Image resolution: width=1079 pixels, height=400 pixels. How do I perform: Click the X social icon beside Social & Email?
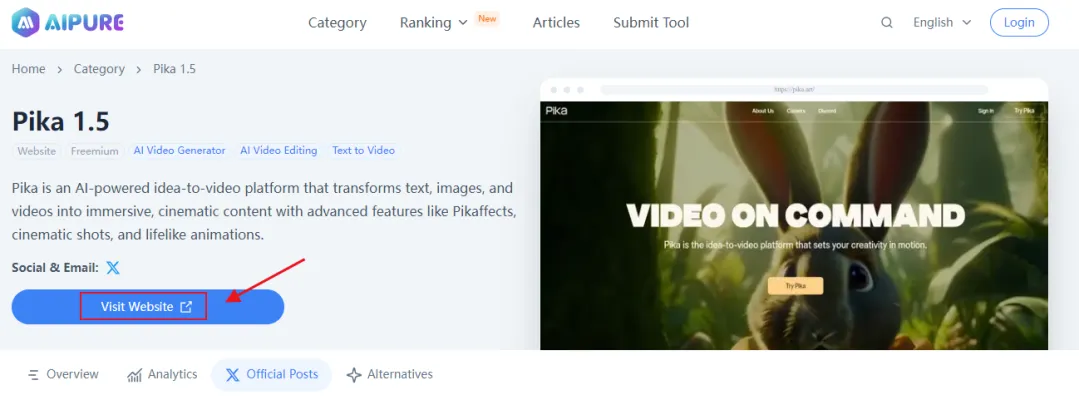(113, 268)
